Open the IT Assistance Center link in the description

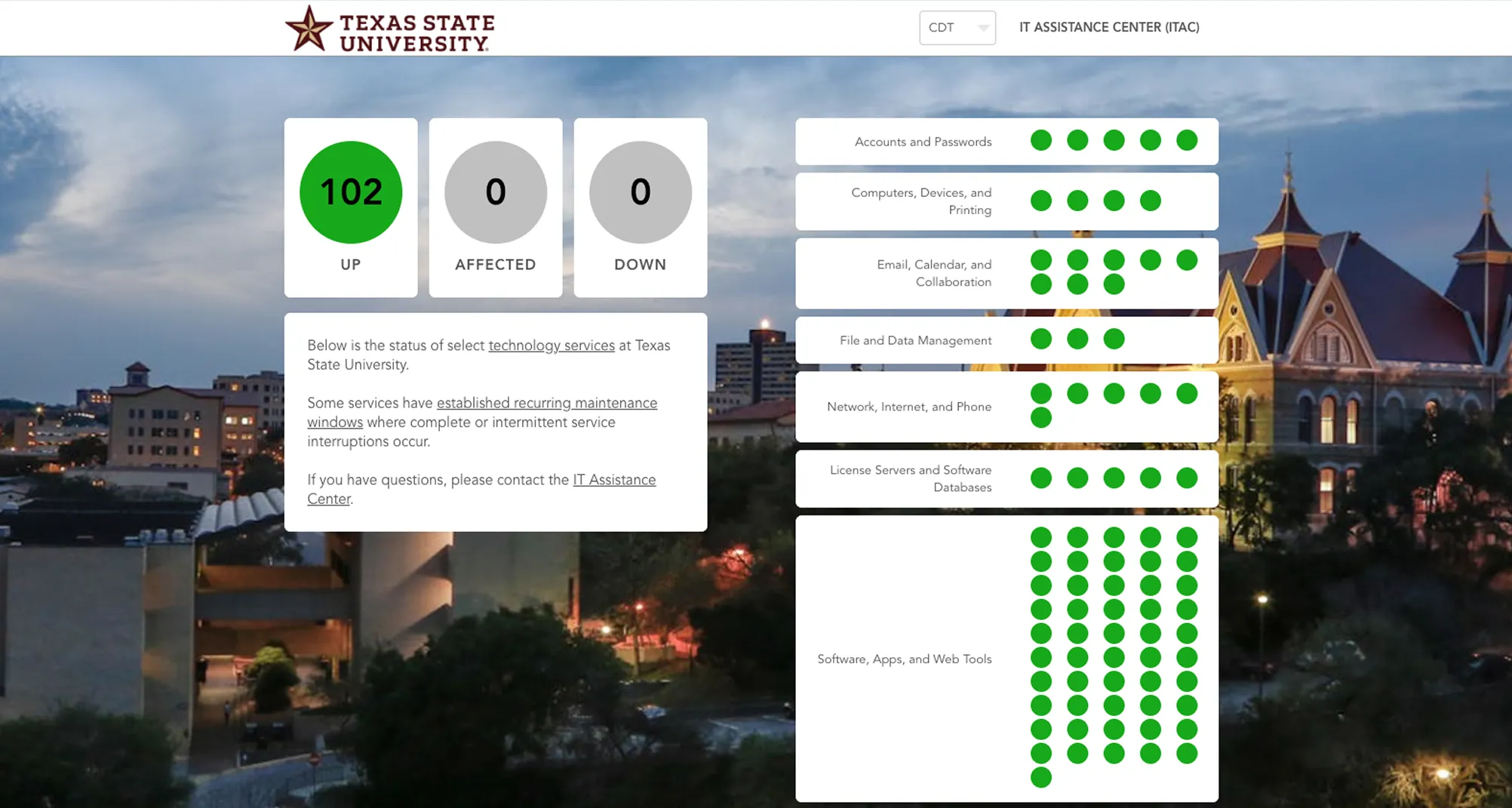pos(481,490)
